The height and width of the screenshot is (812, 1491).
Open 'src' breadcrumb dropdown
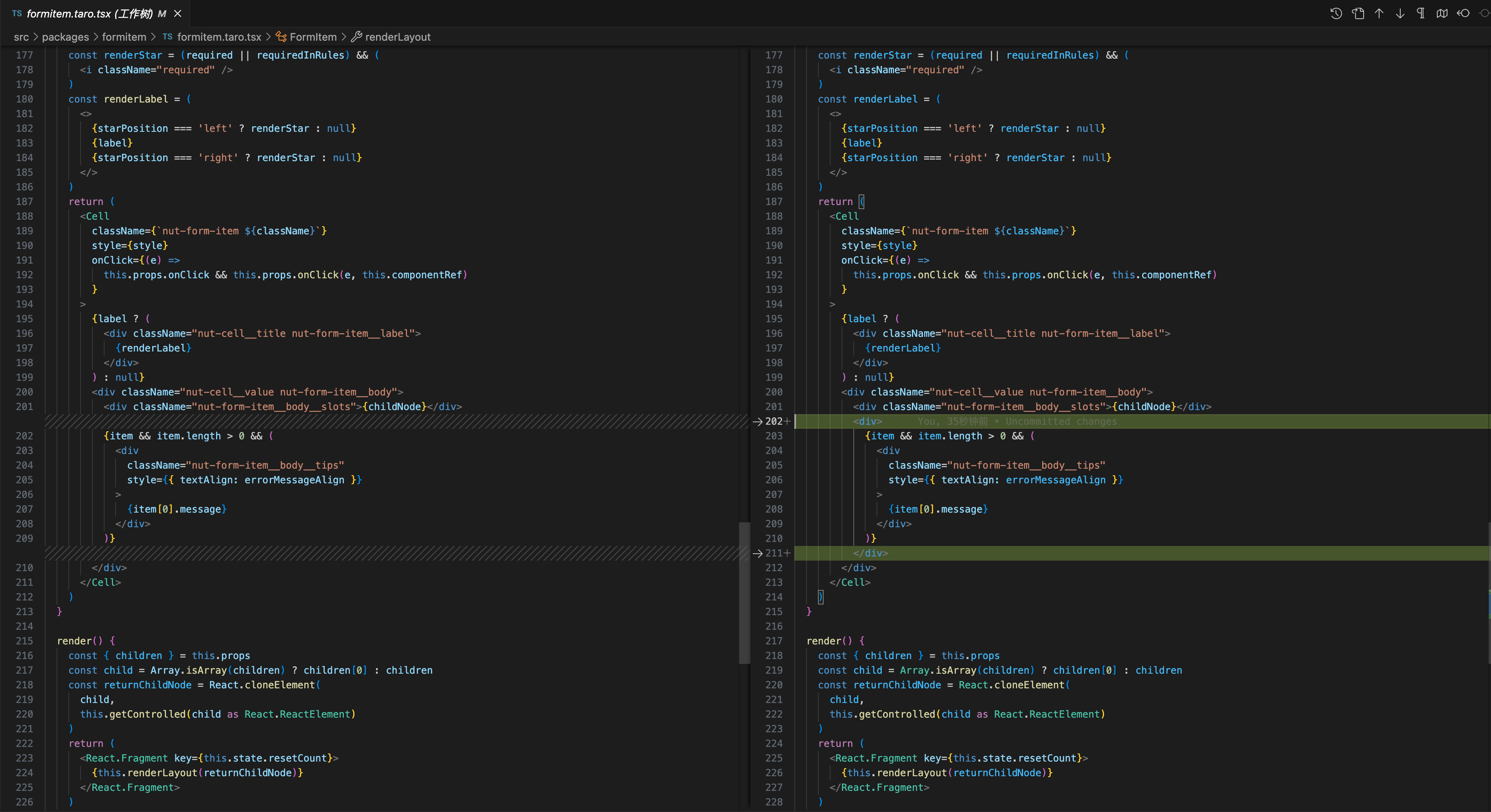[22, 37]
